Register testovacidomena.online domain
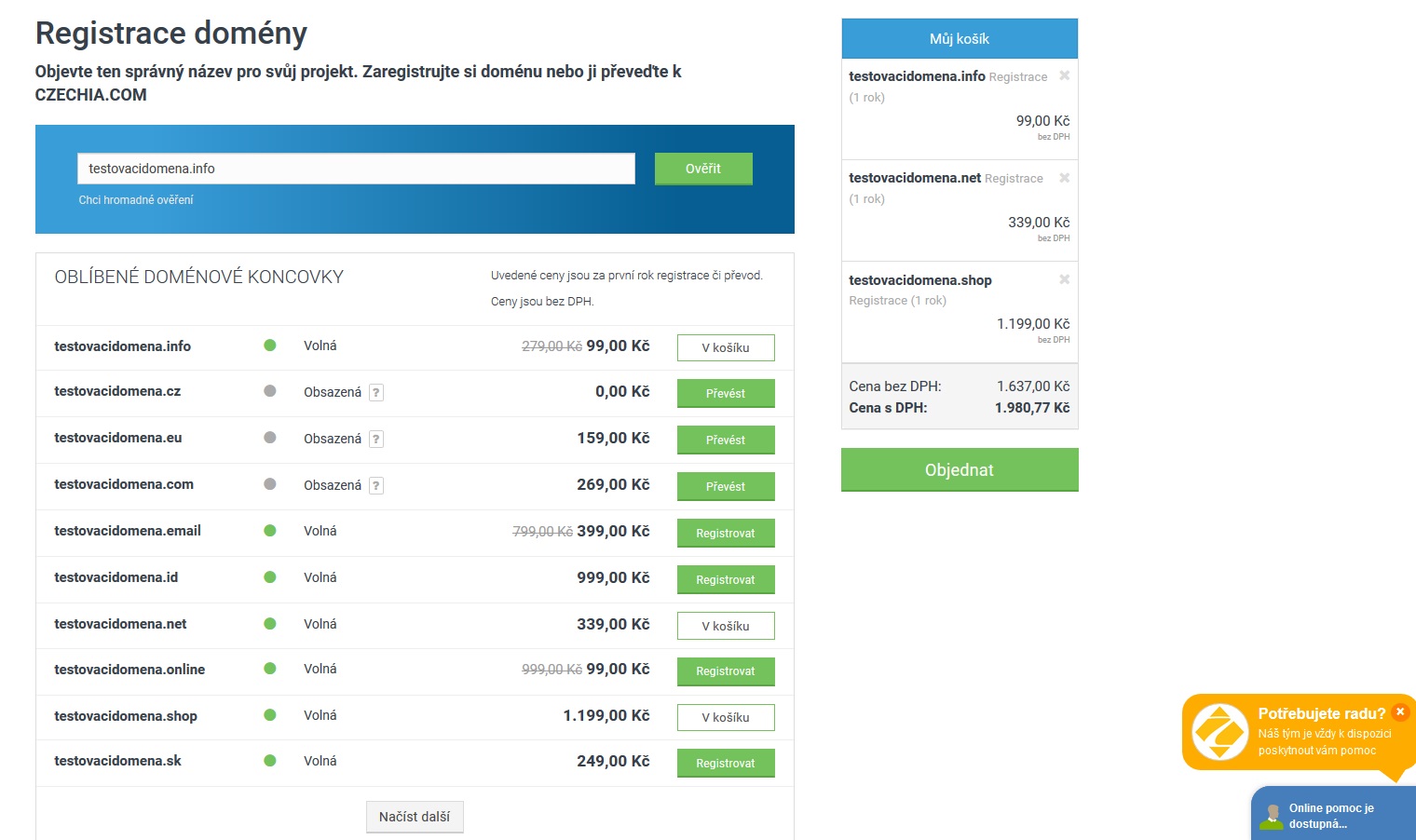 725,671
